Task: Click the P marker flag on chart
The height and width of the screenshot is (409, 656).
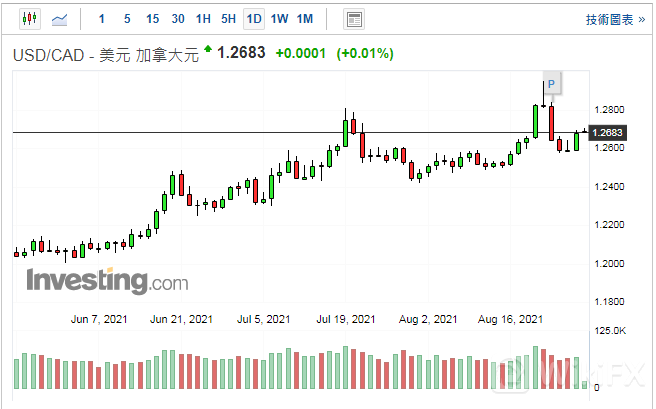Action: (551, 84)
